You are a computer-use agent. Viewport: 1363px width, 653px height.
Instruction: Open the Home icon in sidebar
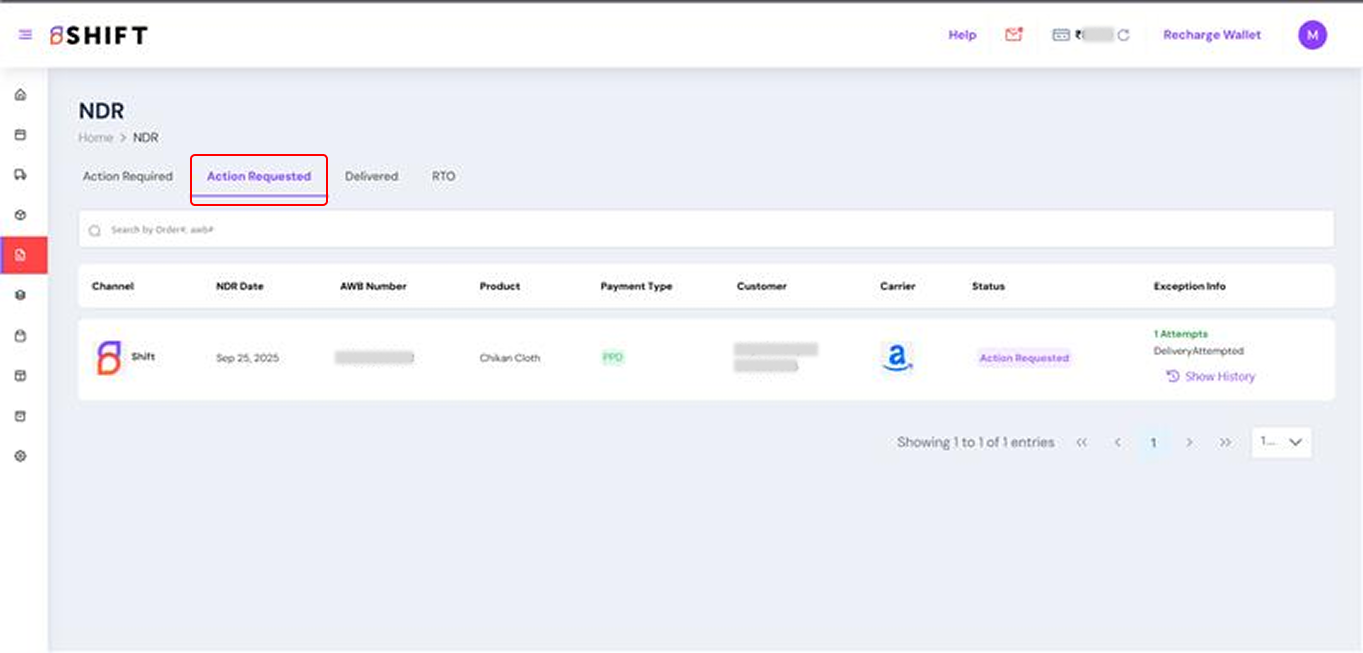tap(20, 95)
